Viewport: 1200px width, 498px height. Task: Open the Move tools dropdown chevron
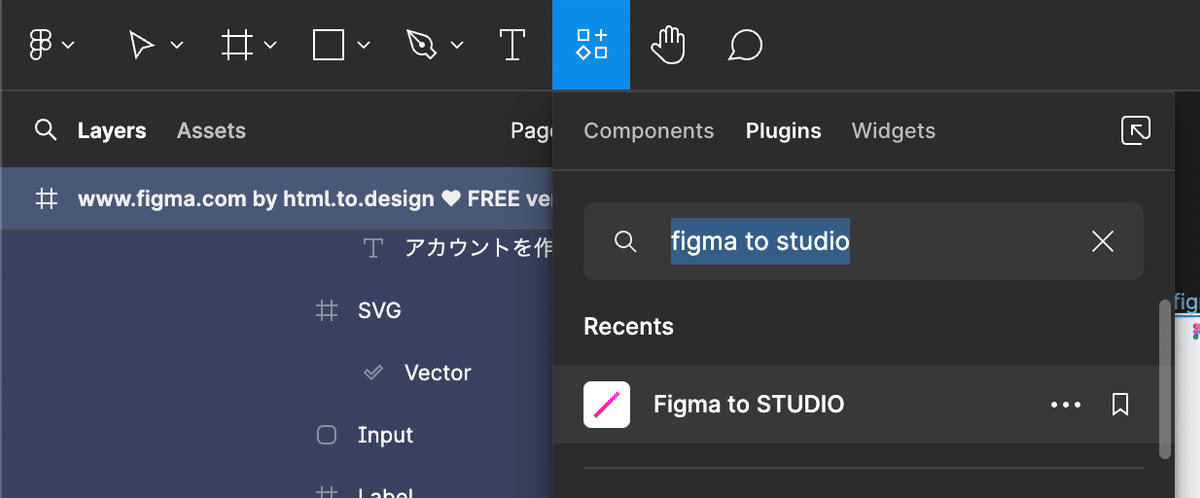177,46
